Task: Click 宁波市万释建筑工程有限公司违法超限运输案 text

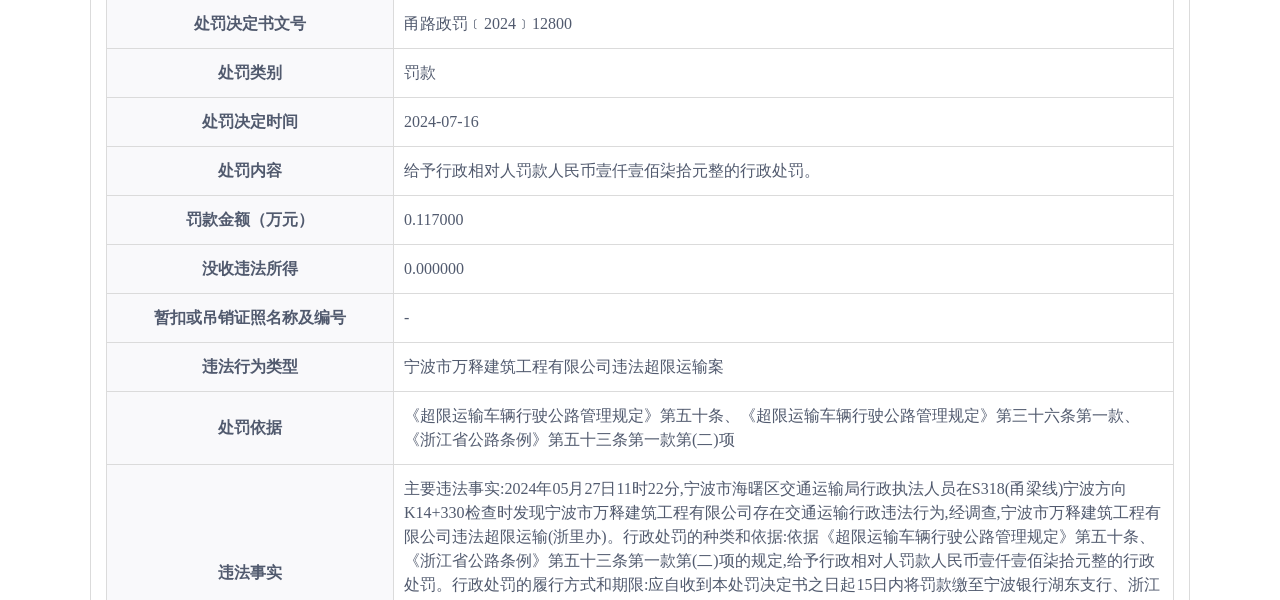Action: pos(564,367)
